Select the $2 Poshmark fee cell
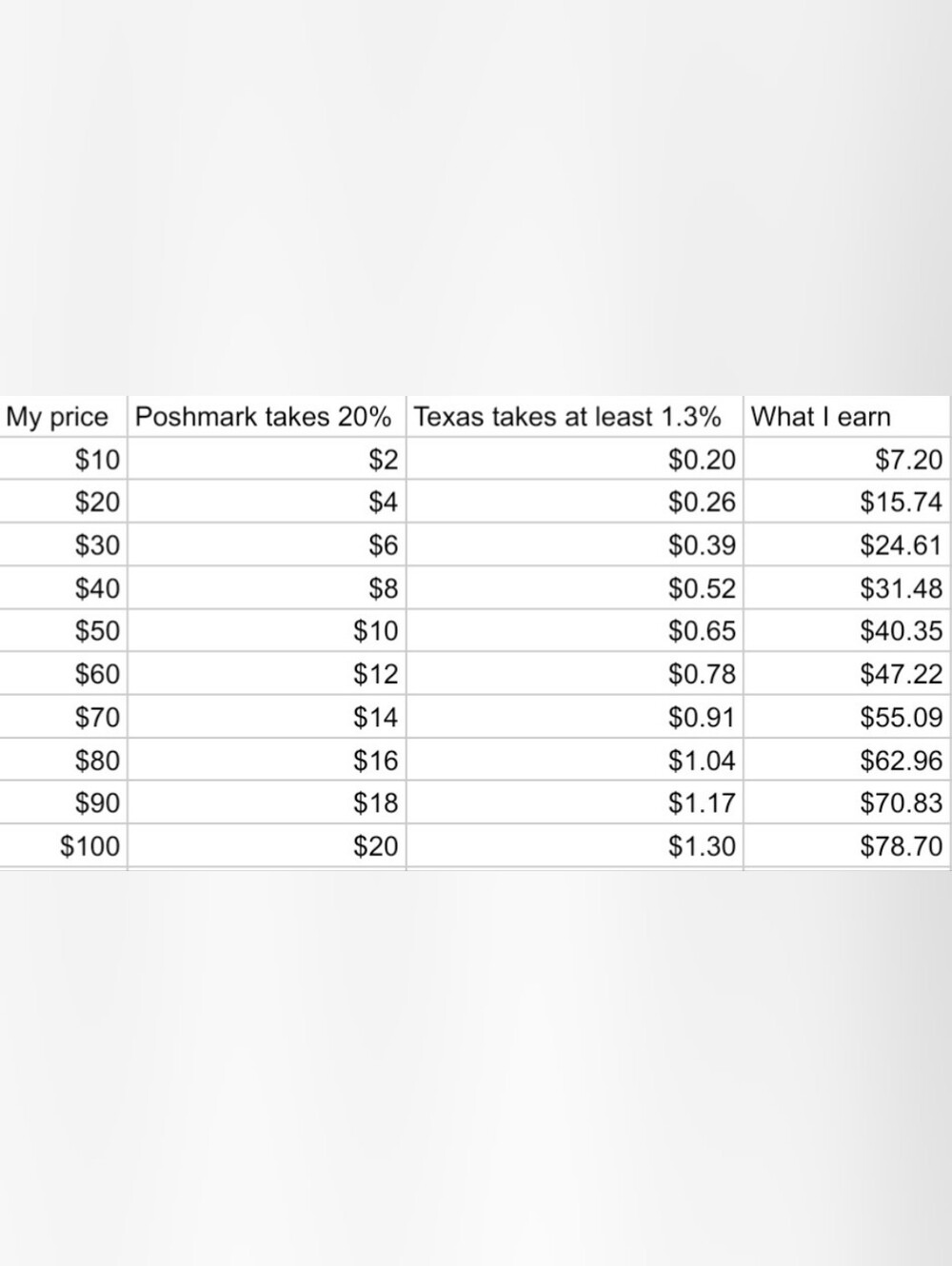 (x=266, y=460)
